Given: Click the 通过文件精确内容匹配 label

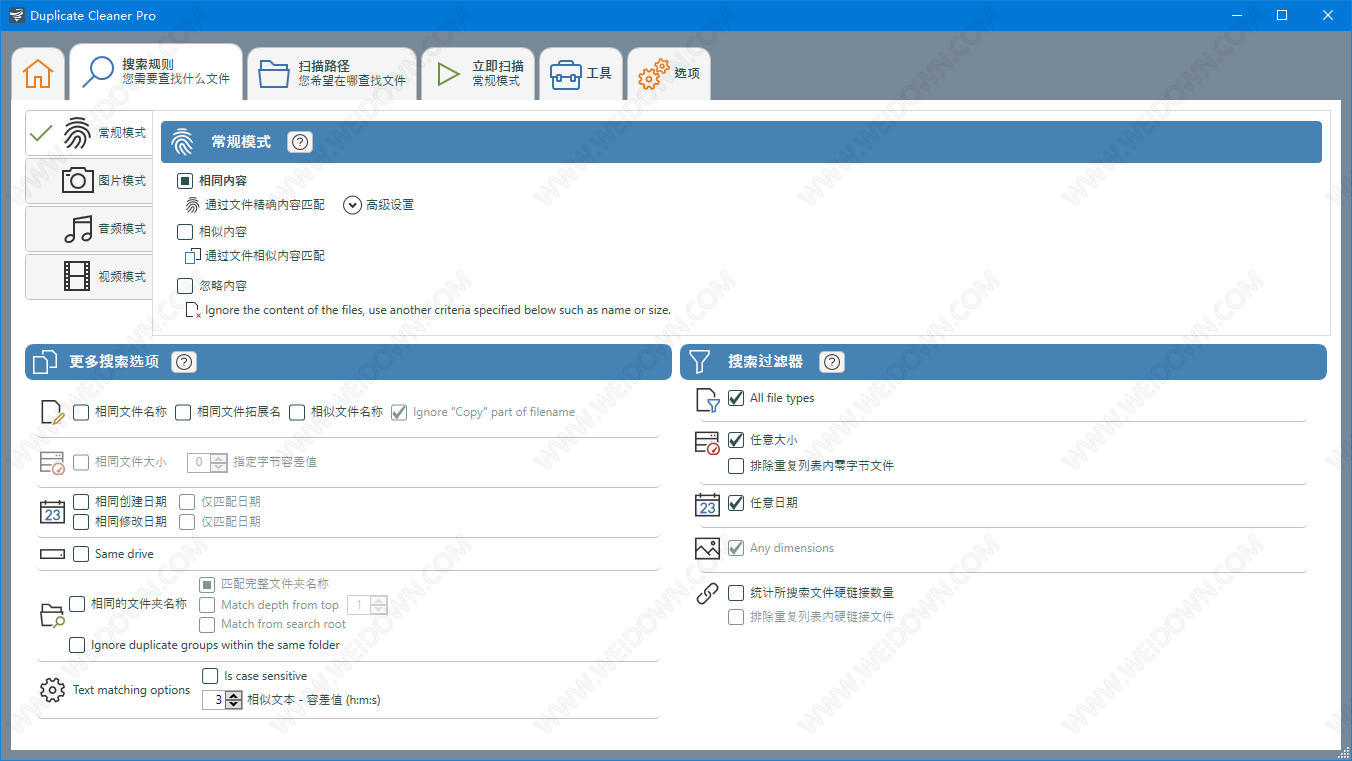Looking at the screenshot, I should pyautogui.click(x=265, y=205).
